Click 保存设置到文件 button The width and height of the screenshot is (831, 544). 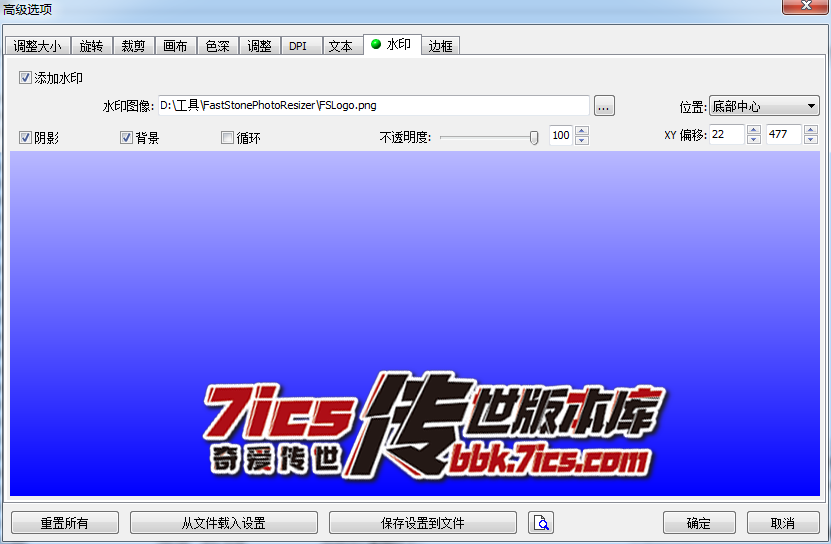(x=422, y=523)
